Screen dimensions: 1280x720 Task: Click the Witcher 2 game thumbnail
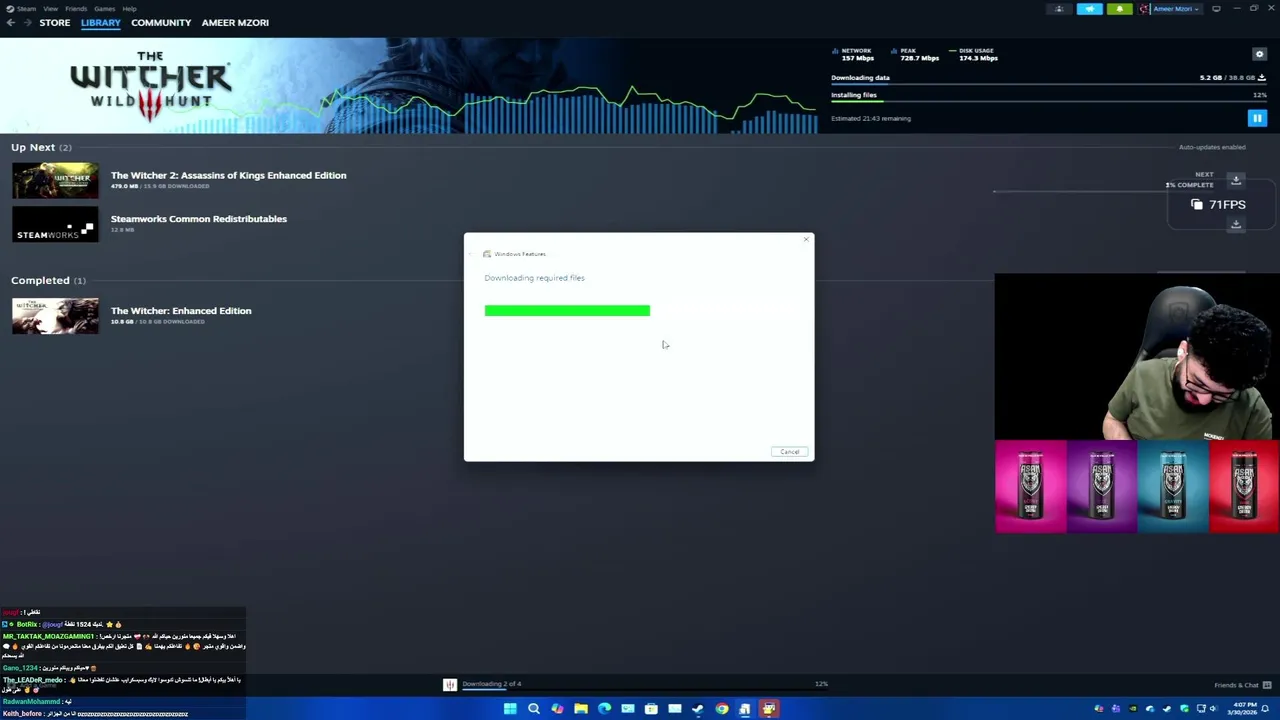click(55, 180)
